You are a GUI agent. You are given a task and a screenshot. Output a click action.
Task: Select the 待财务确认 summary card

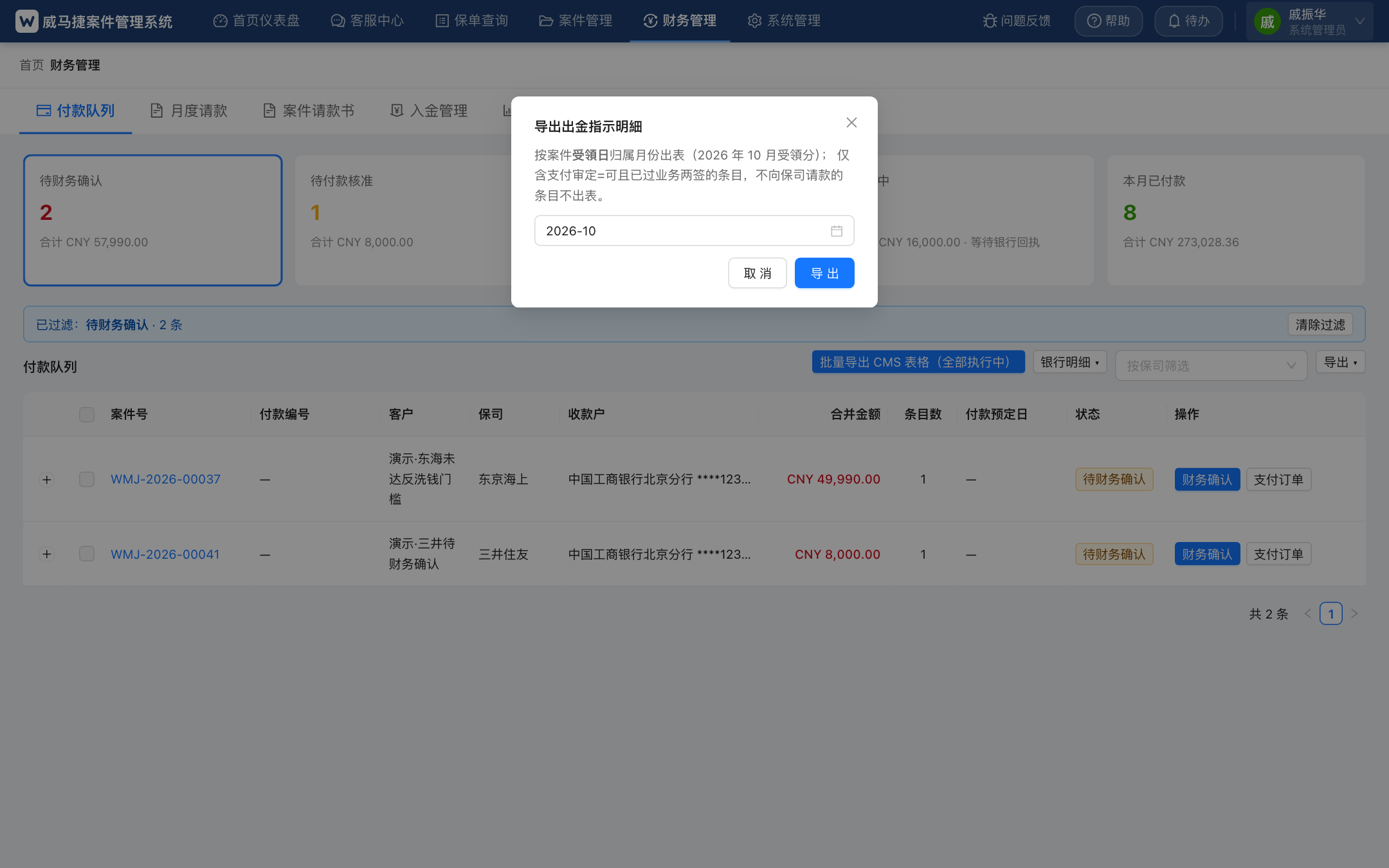[153, 220]
